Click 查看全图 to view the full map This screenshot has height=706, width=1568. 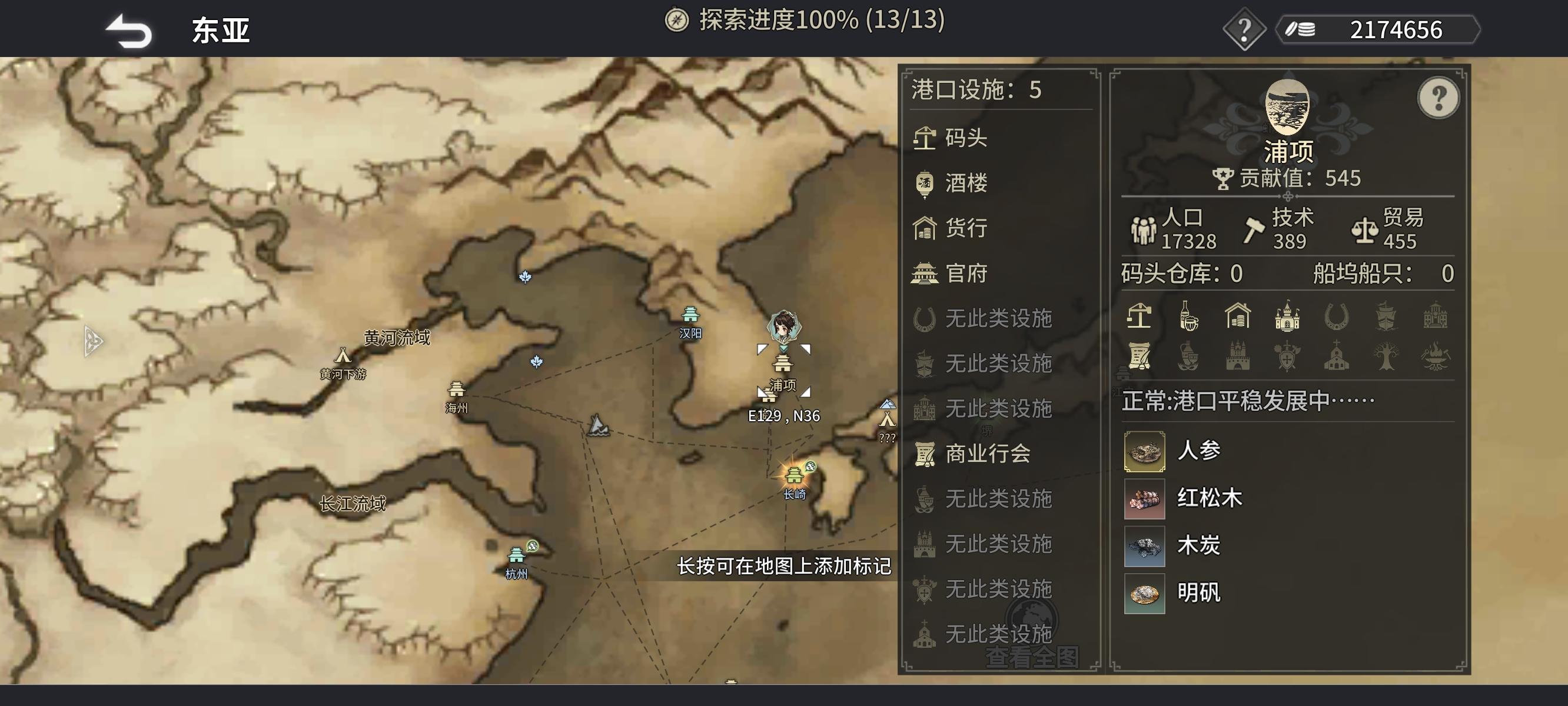1032,657
